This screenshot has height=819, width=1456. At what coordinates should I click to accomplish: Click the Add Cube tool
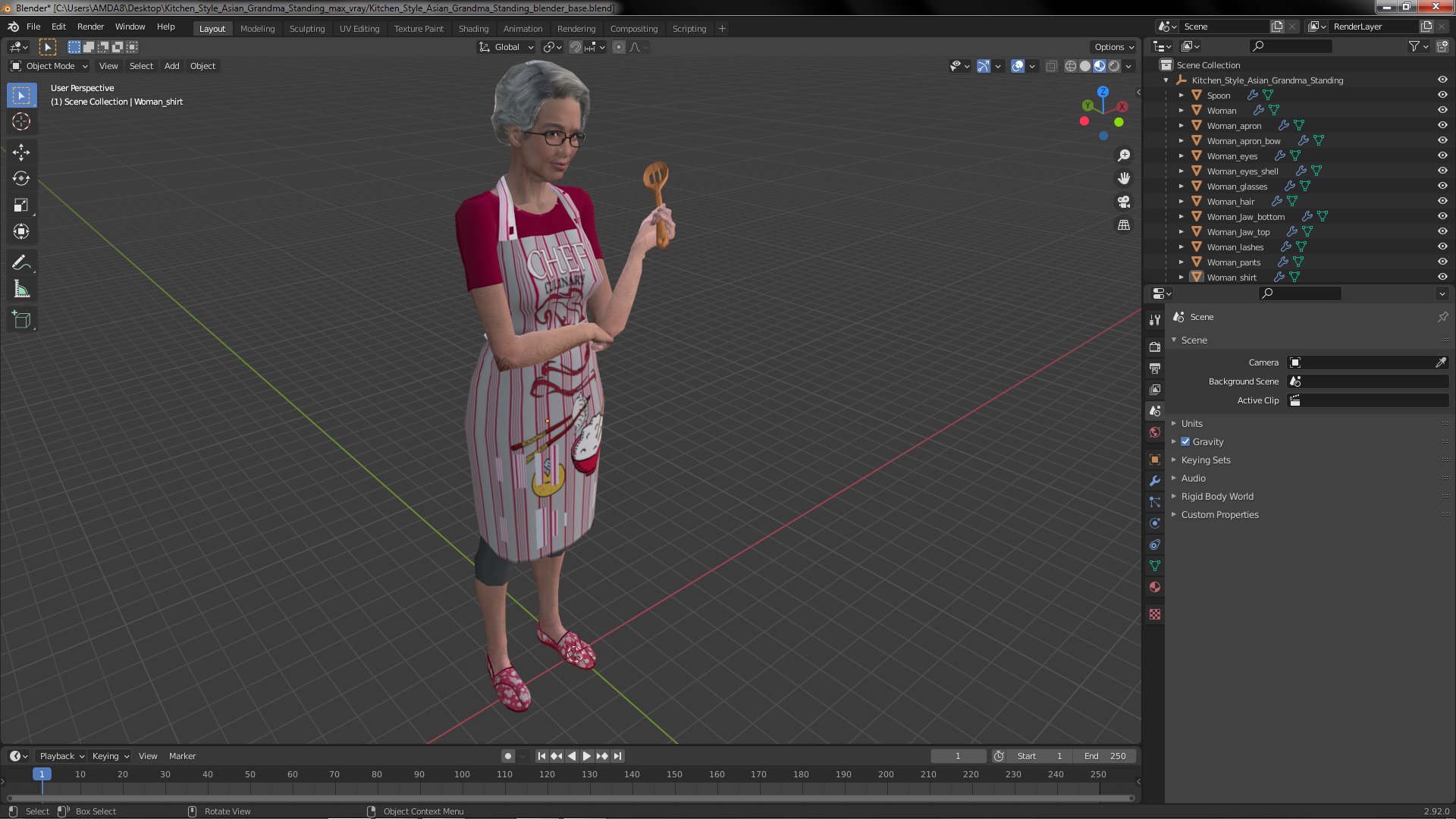pyautogui.click(x=21, y=320)
